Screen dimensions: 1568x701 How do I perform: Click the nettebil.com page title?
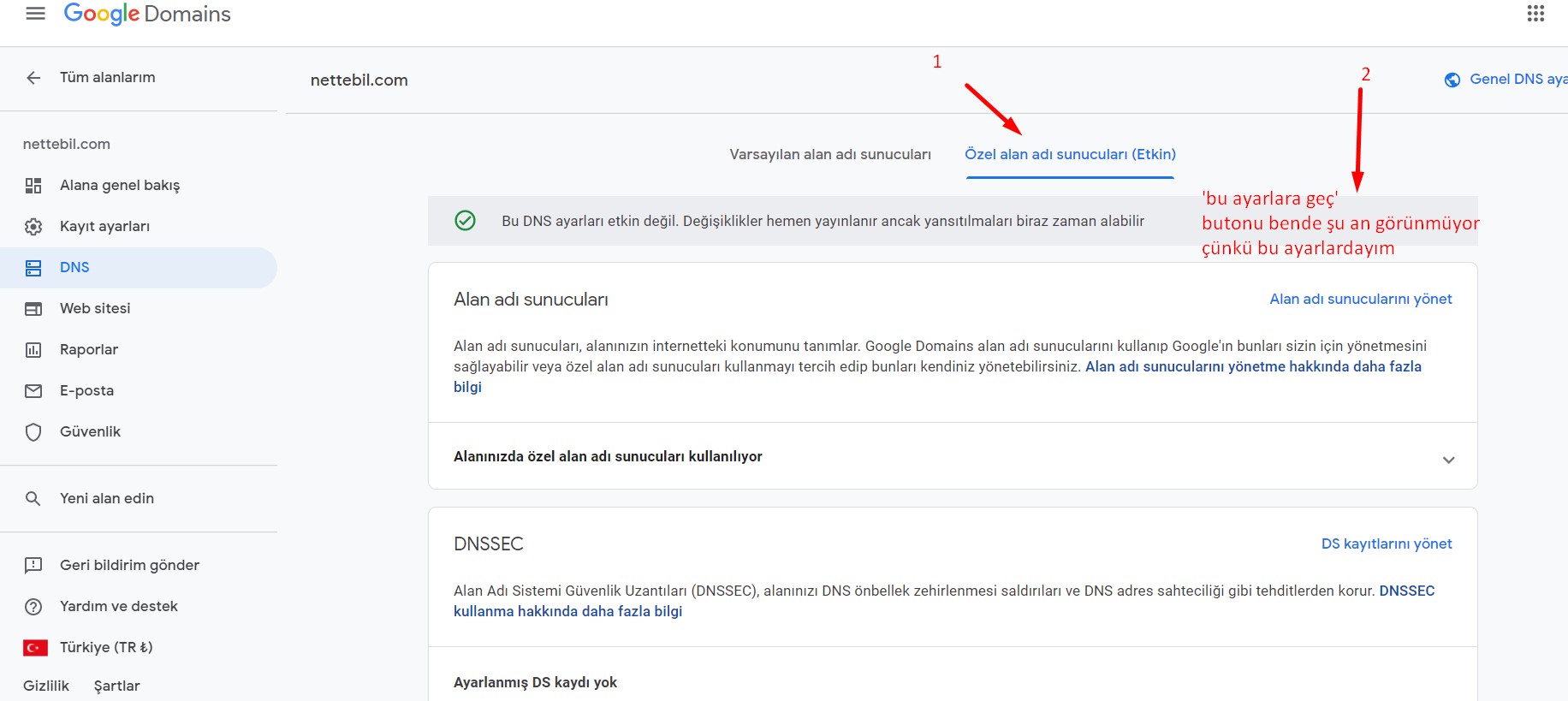[359, 80]
